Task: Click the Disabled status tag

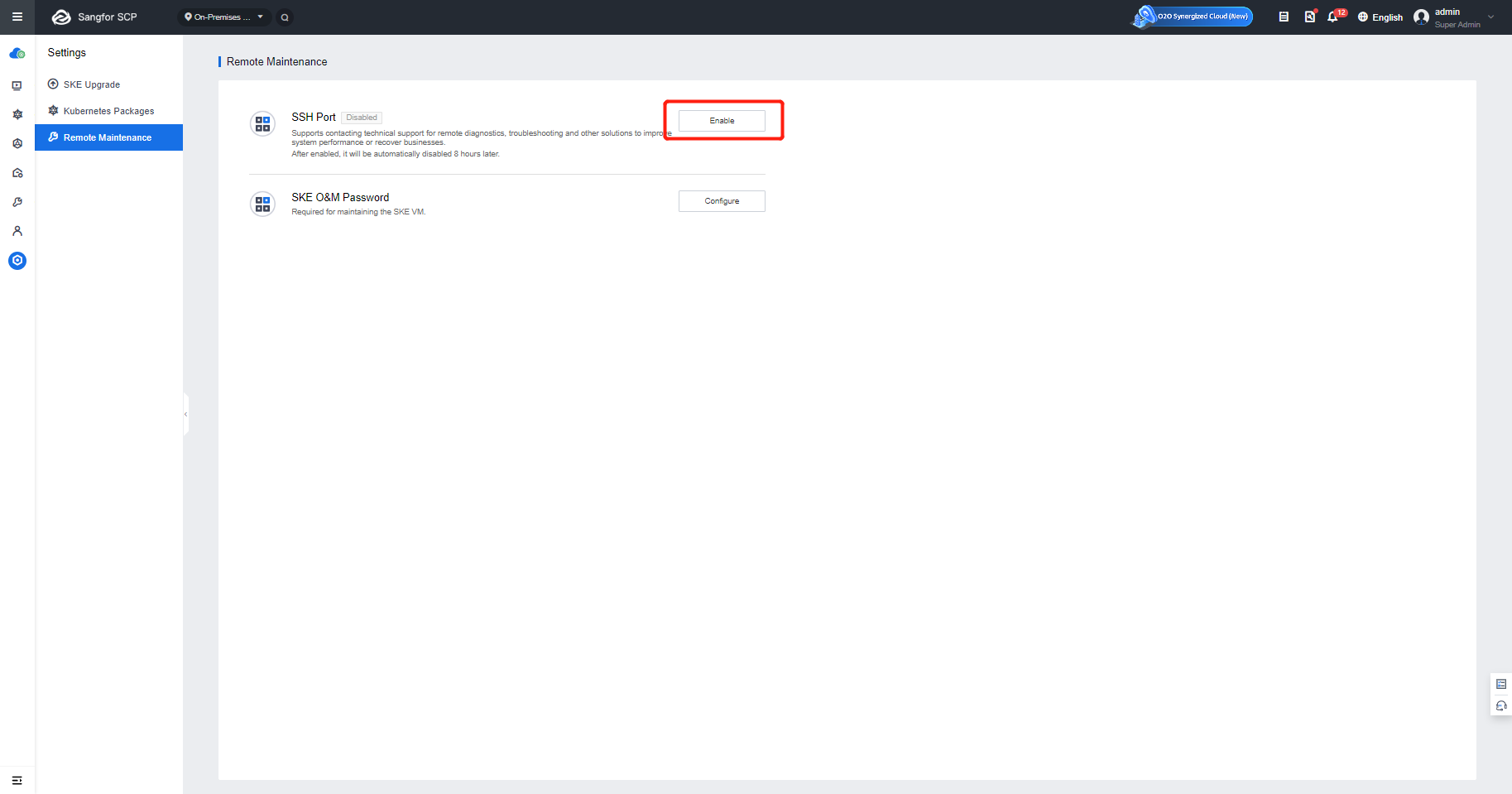Action: coord(362,118)
